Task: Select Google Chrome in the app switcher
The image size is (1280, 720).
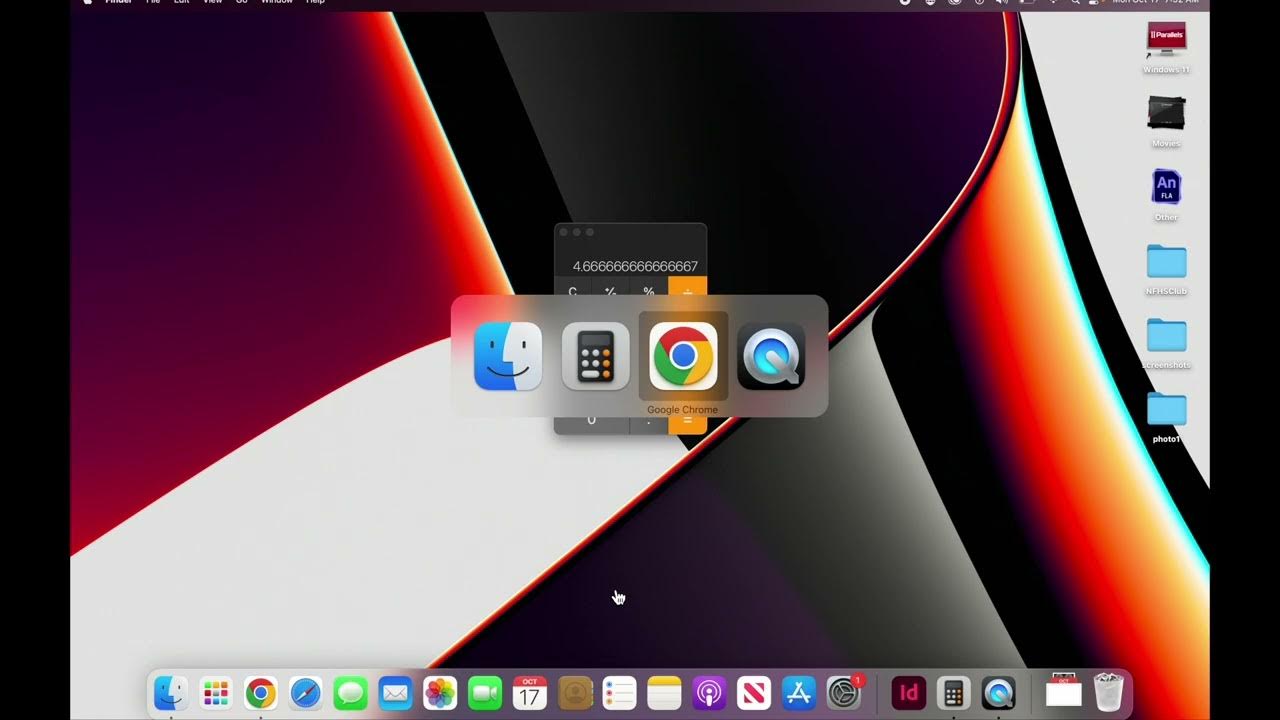Action: pos(683,356)
